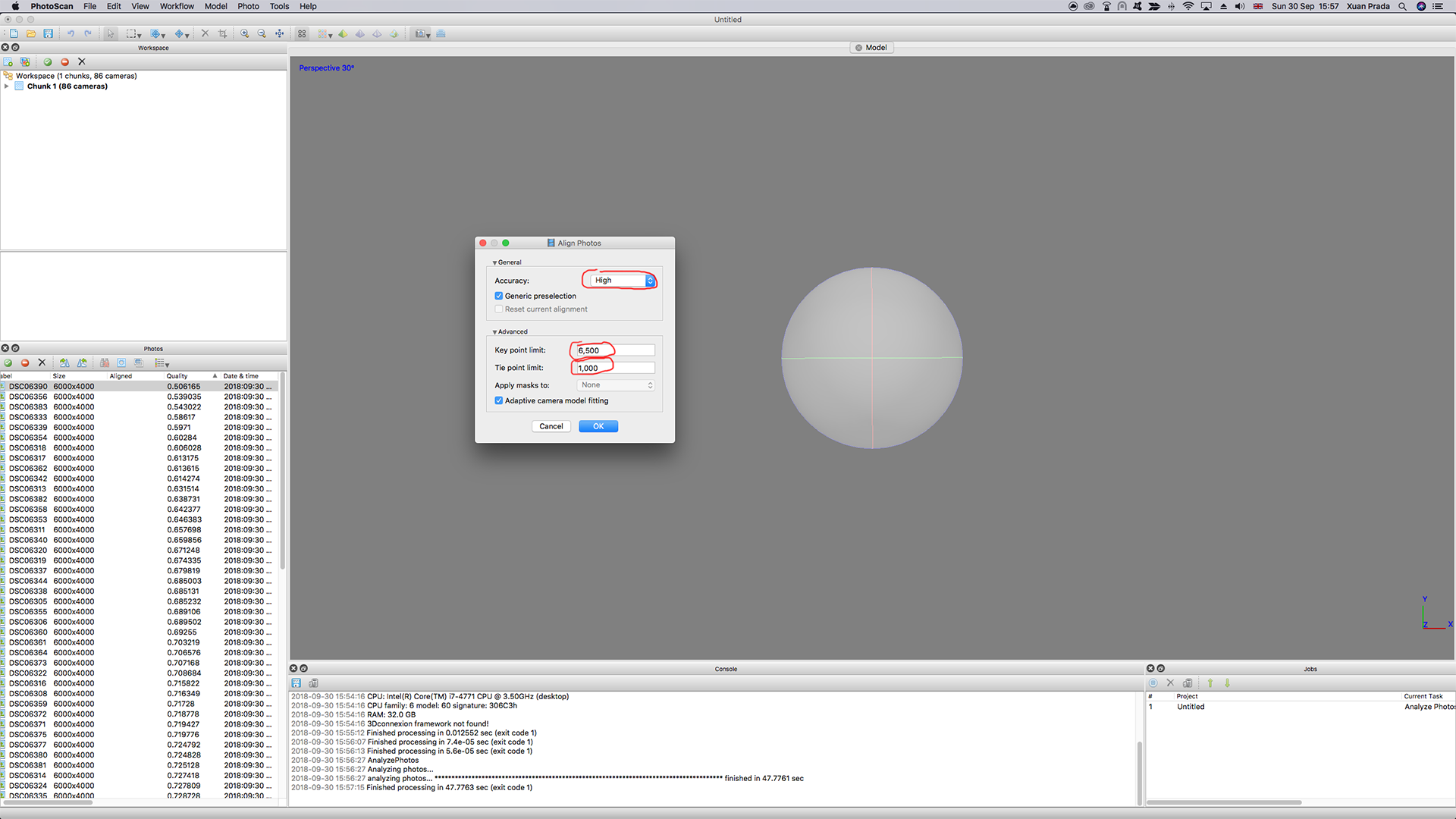The image size is (1456, 819).
Task: Click the red Disable icon in Workspace toolbar
Action: coord(64,61)
